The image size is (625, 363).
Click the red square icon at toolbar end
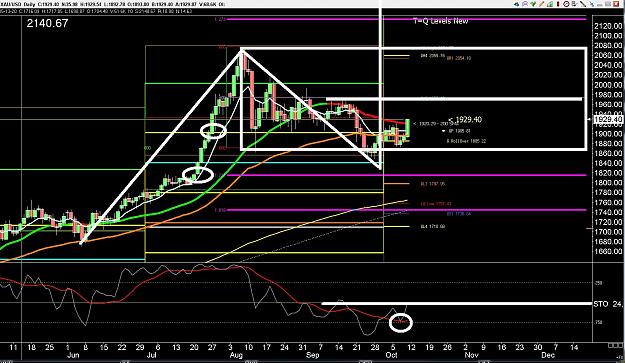tap(616, 4)
